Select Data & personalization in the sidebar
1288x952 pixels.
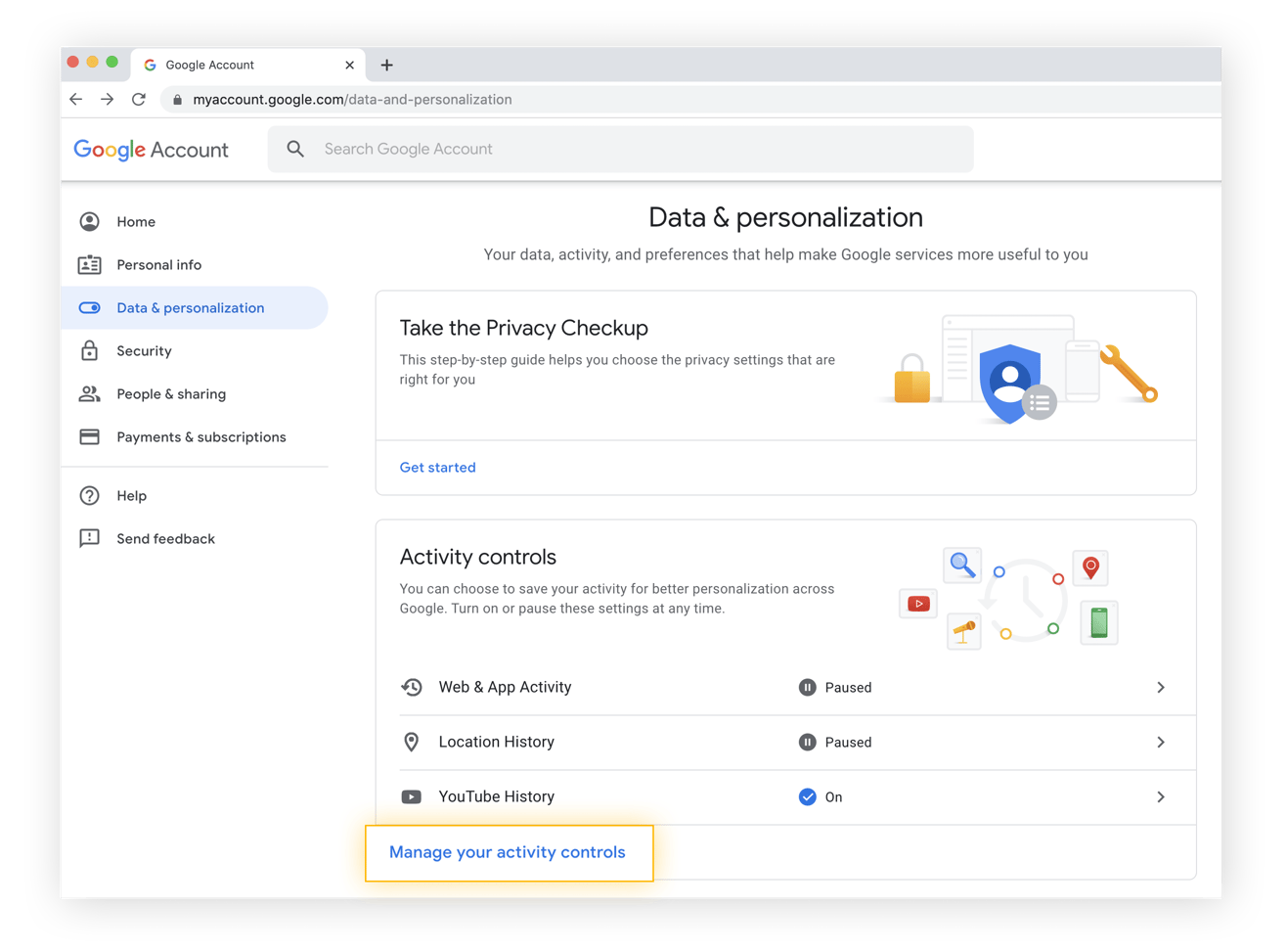click(x=190, y=307)
